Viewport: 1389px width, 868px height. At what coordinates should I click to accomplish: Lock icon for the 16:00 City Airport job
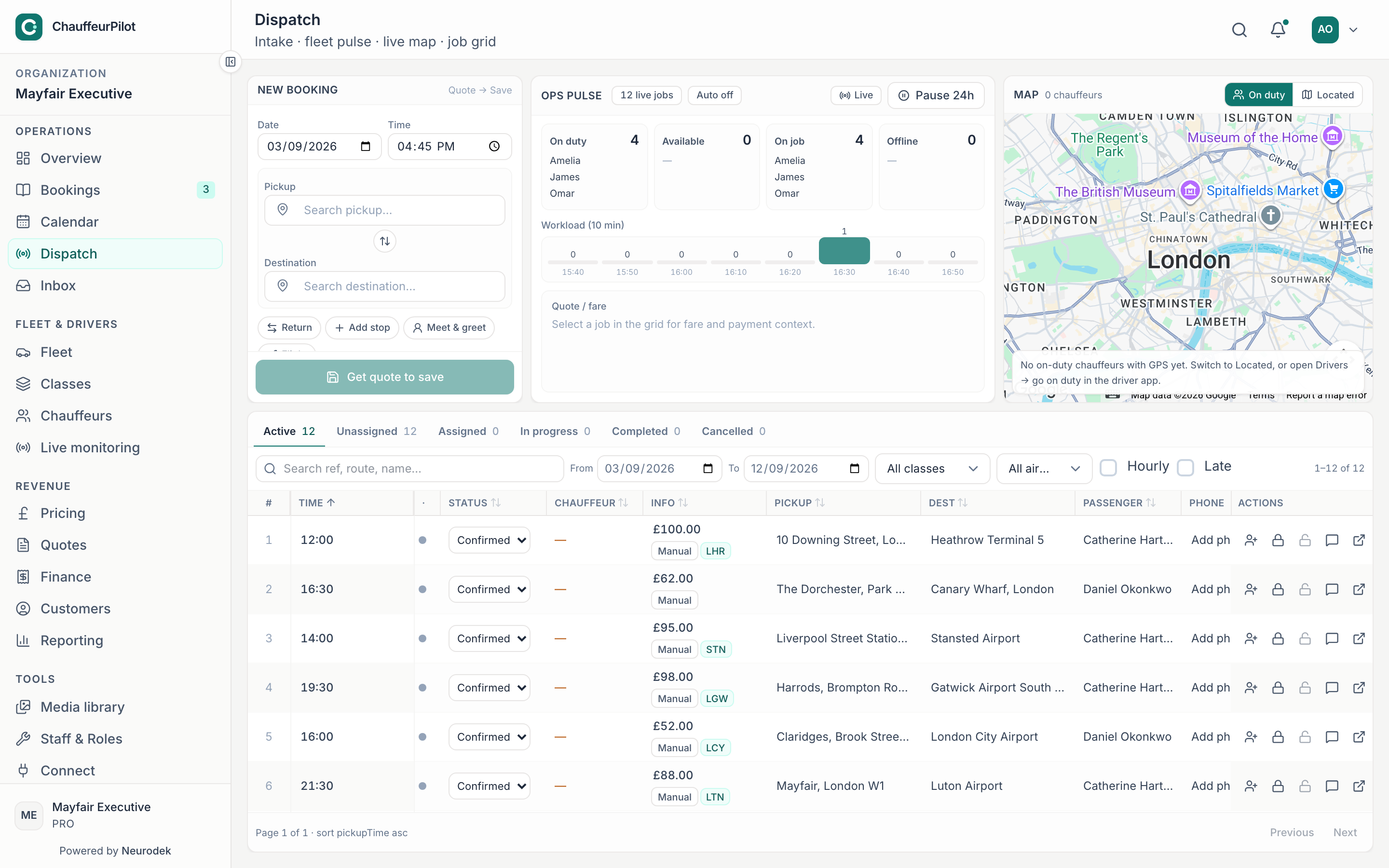point(1278,736)
